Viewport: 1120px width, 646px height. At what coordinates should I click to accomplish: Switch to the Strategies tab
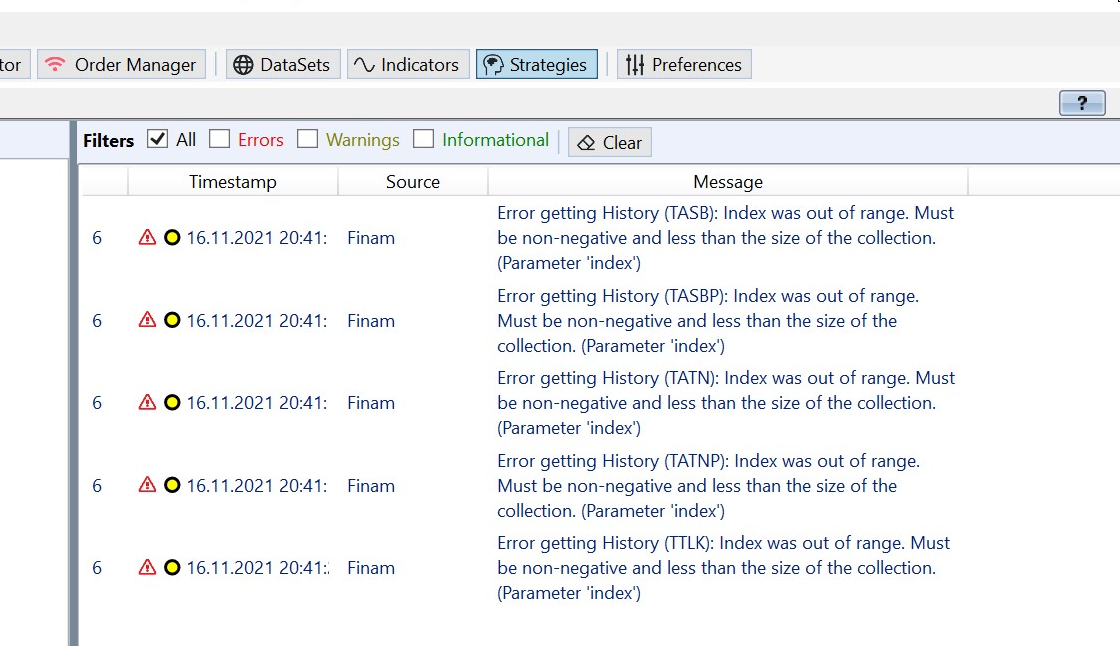click(x=537, y=63)
